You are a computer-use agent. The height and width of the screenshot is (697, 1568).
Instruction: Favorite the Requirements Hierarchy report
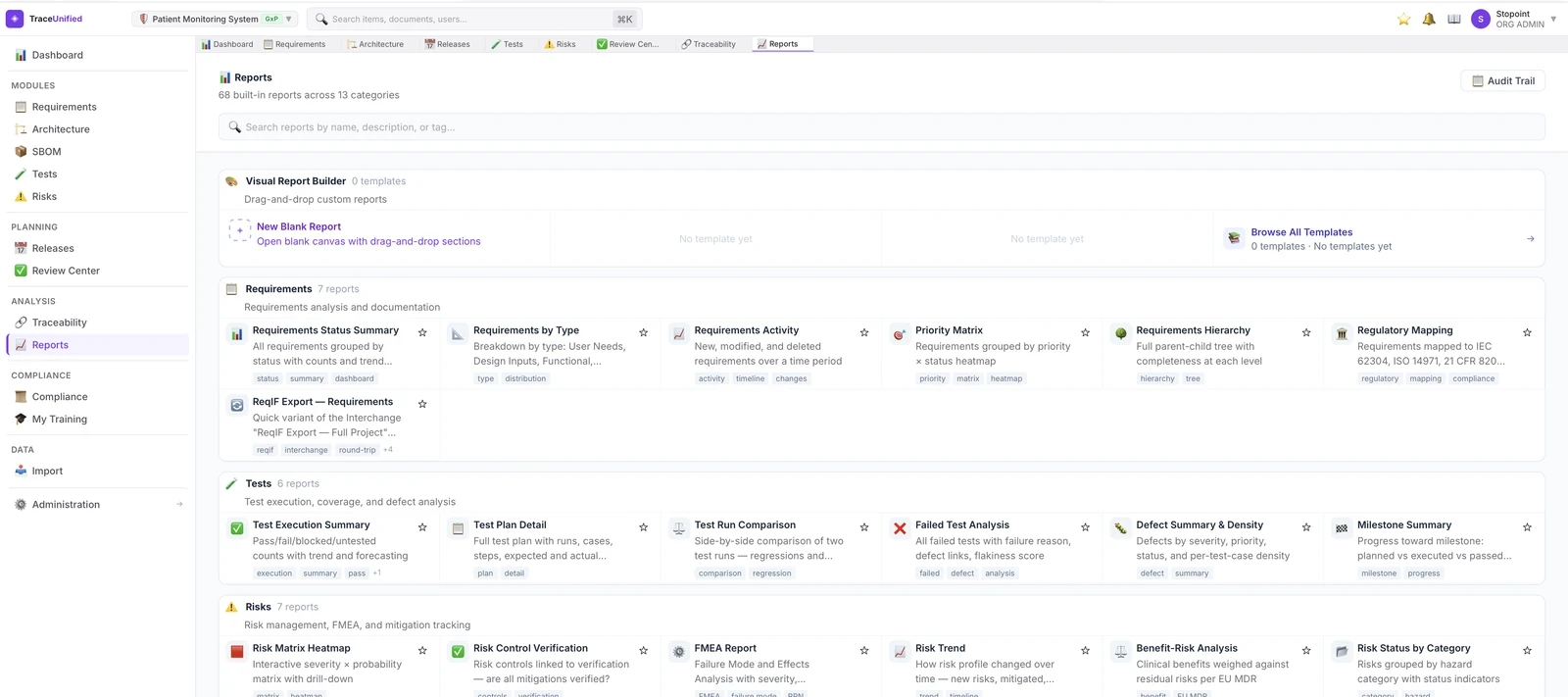(1306, 332)
